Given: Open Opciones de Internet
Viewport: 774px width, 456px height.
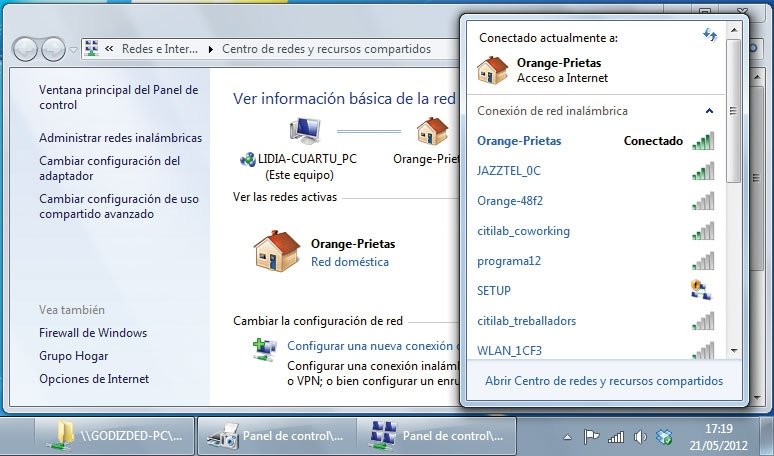Looking at the screenshot, I should point(94,379).
